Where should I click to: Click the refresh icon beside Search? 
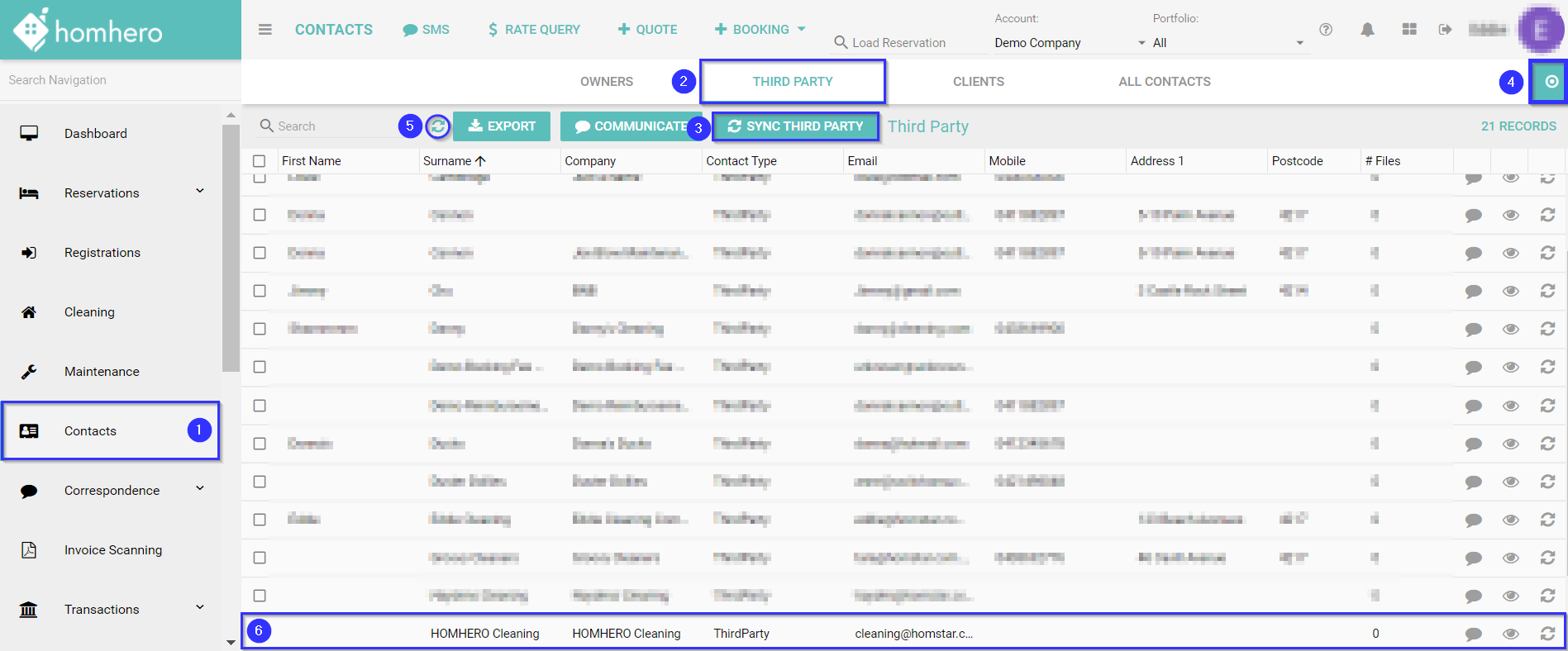point(437,126)
